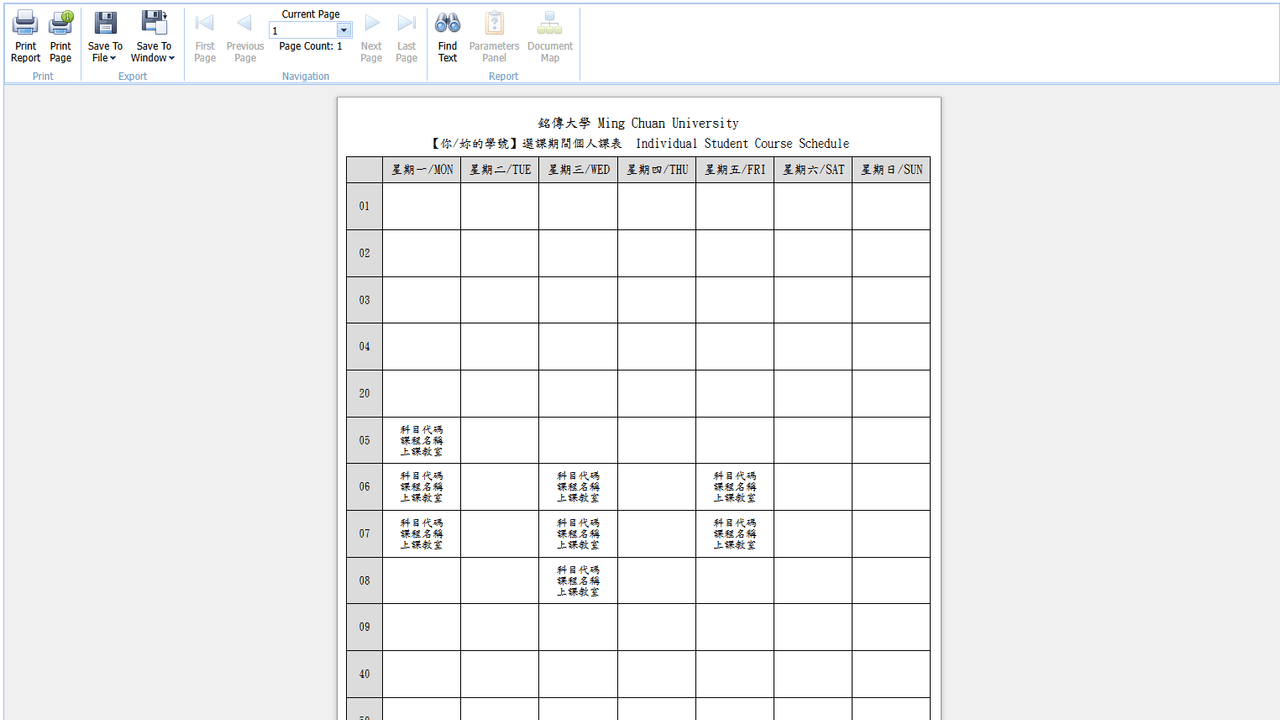
Task: Jump to Last Page
Action: pyautogui.click(x=406, y=37)
